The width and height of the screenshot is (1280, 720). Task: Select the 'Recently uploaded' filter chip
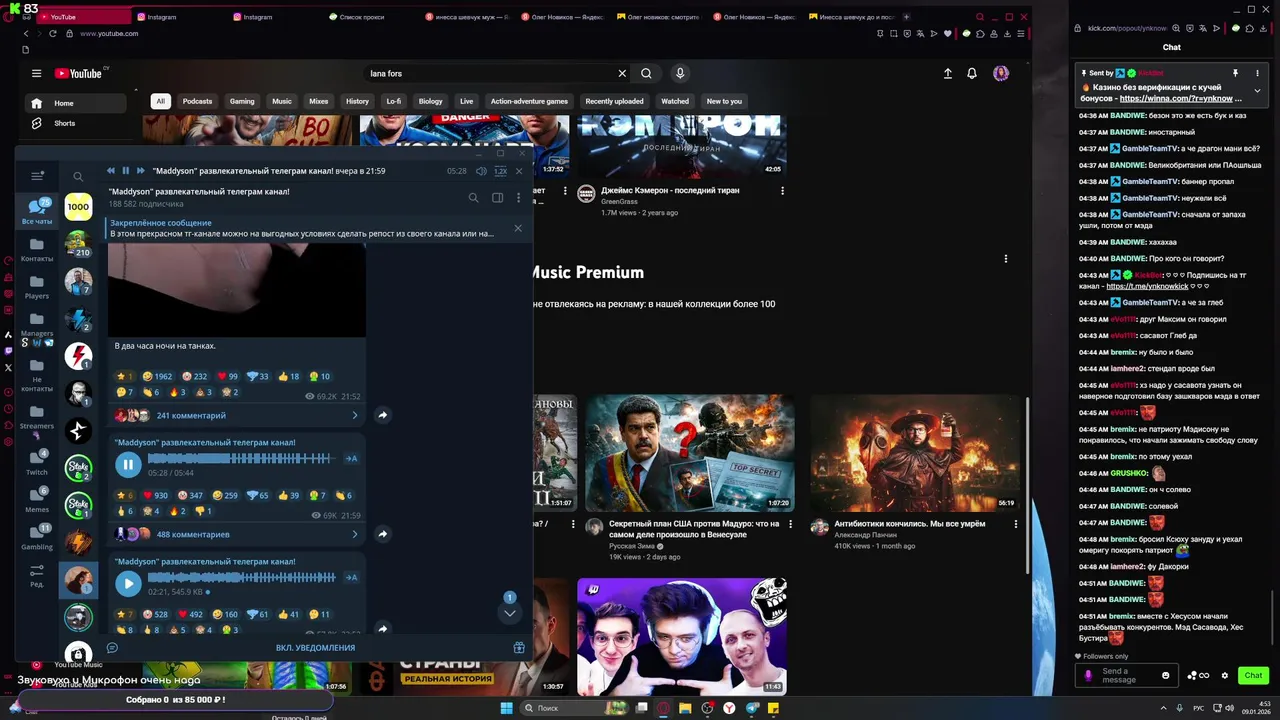pyautogui.click(x=614, y=101)
